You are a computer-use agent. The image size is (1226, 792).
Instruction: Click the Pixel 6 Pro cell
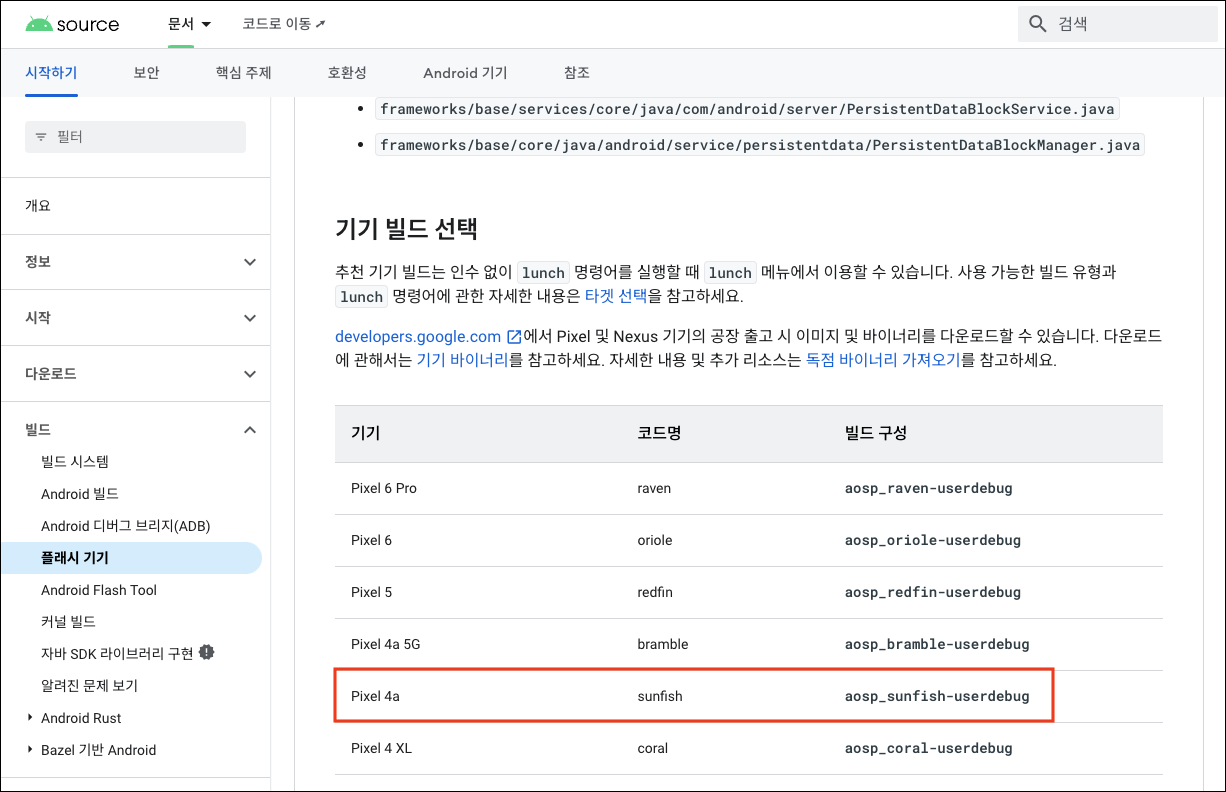(x=384, y=489)
